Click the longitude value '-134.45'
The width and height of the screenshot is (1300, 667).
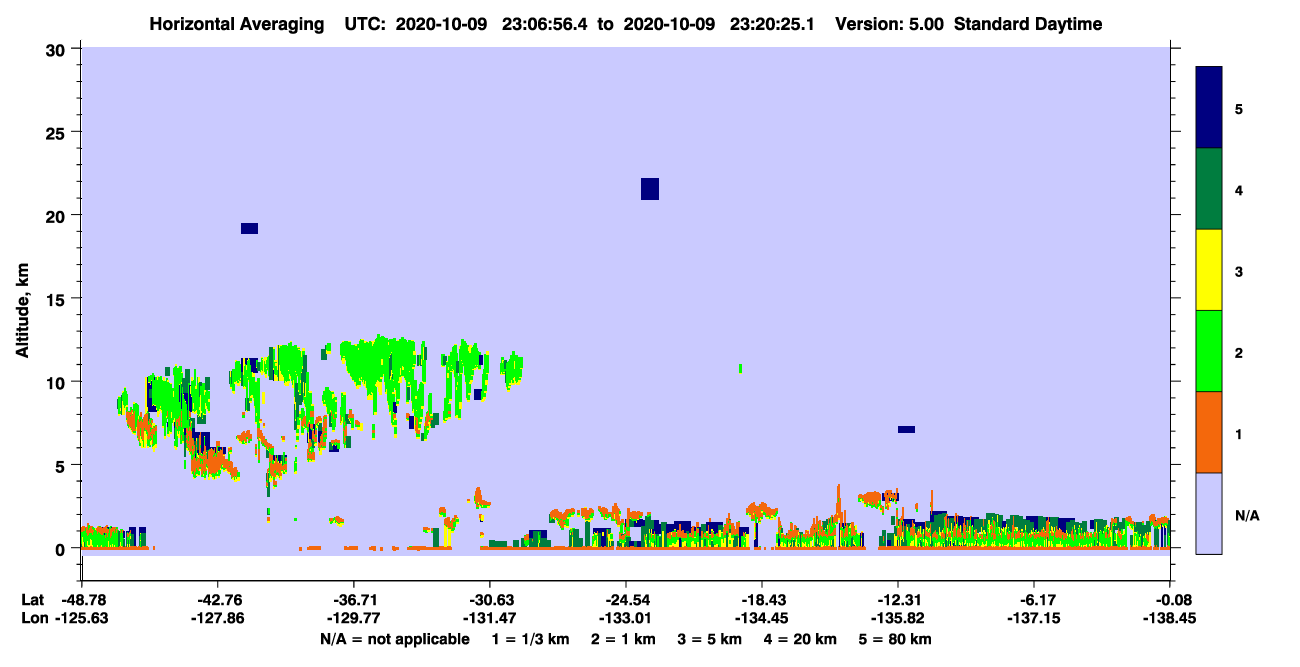762,619
